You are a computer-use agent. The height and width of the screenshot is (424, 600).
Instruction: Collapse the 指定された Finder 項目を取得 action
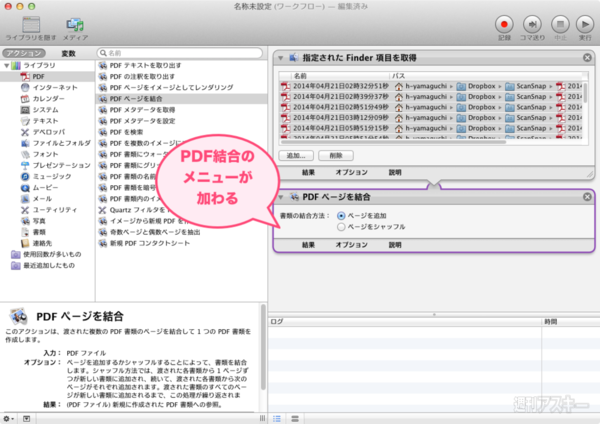(281, 58)
